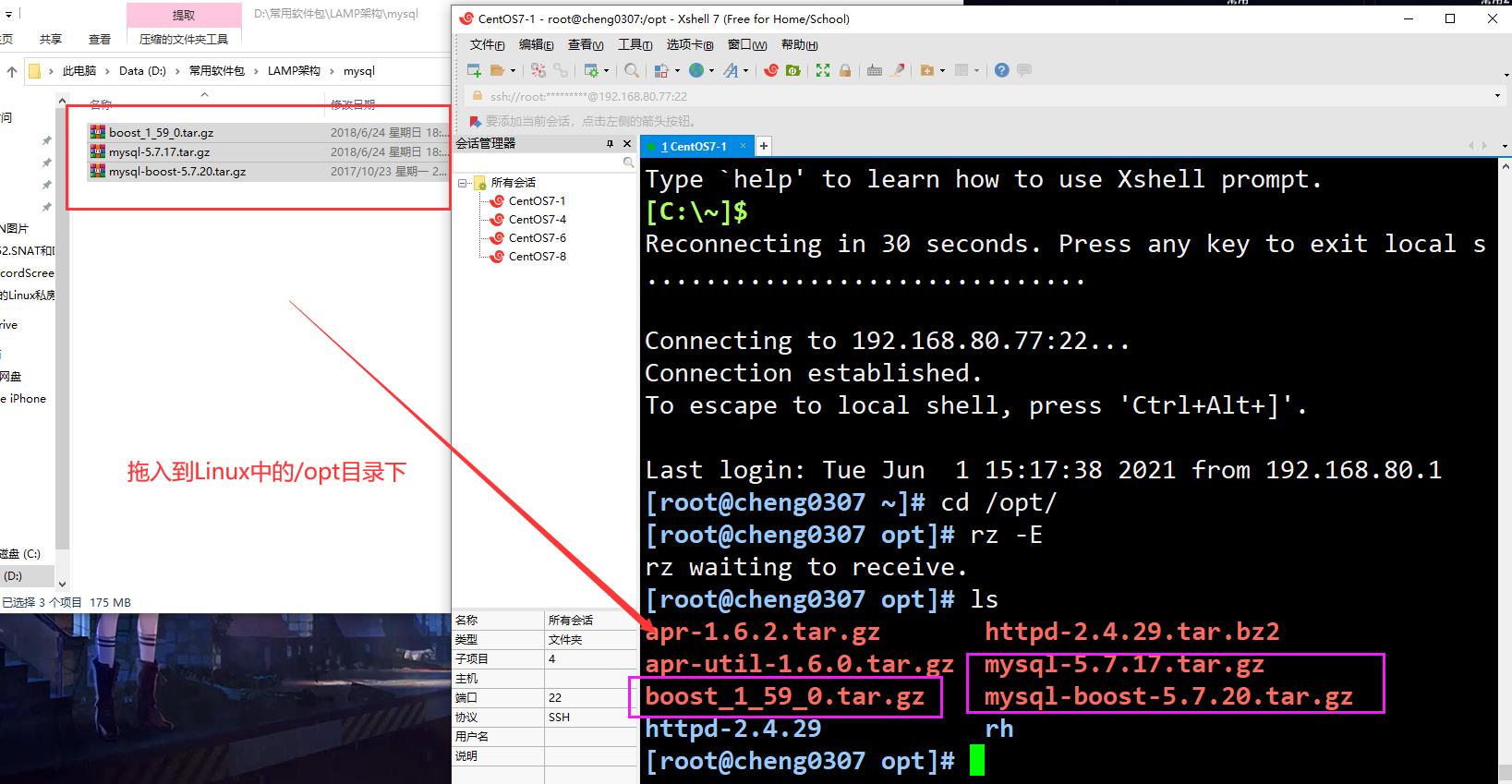Click the New Session icon in Xshell toolbar
This screenshot has height=784, width=1512.
pyautogui.click(x=474, y=70)
